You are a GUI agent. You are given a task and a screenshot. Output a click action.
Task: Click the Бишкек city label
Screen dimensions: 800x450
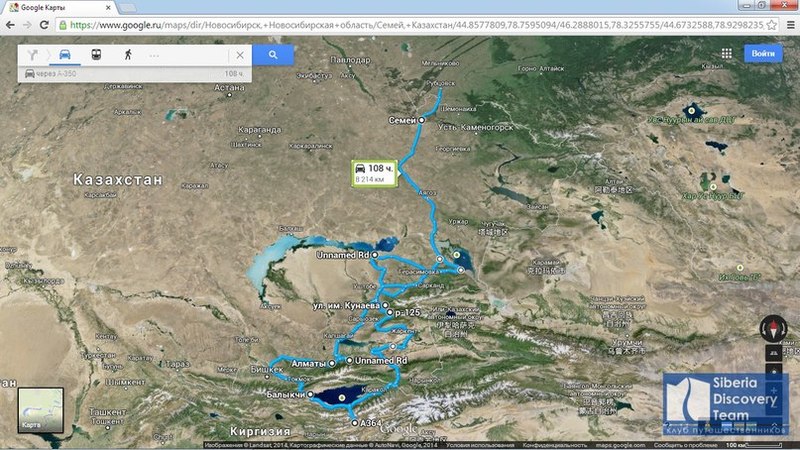click(x=267, y=369)
